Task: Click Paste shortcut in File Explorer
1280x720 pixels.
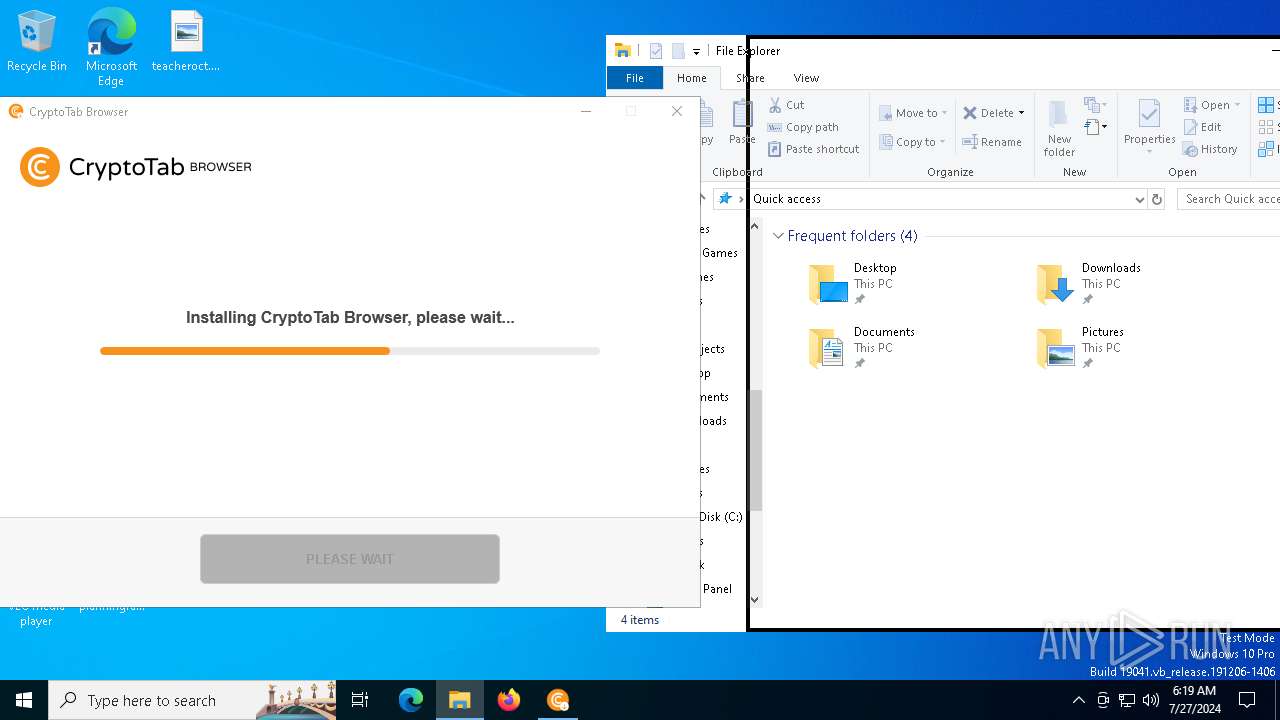Action: pos(813,149)
